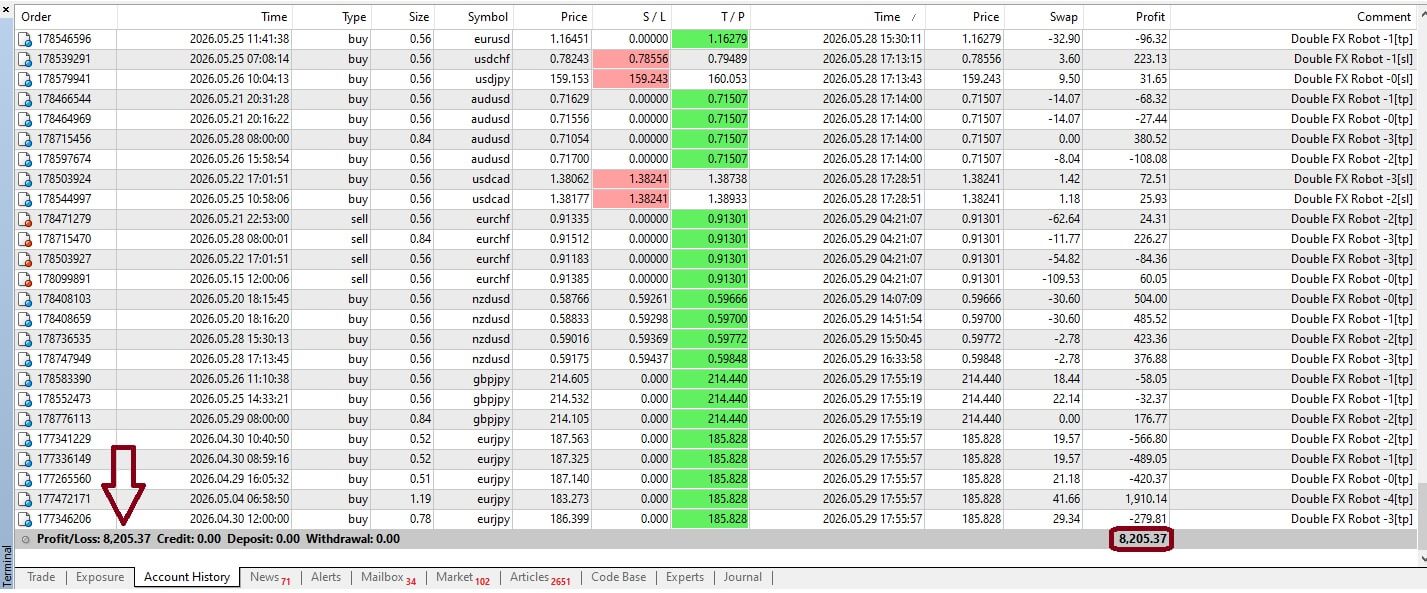Click the sell order icon for 178715470
This screenshot has width=1427, height=593.
click(x=26, y=239)
